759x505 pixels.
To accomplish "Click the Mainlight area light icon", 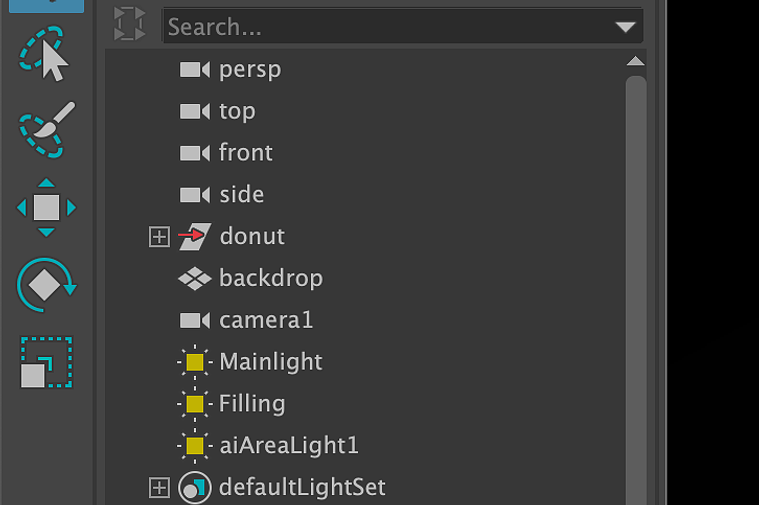I will pyautogui.click(x=195, y=362).
